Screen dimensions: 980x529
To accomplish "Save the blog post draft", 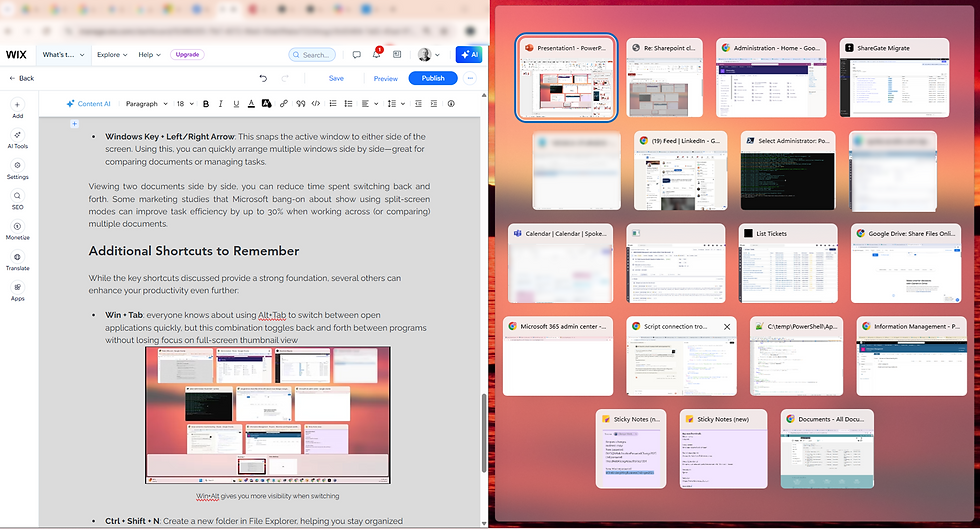I will [x=336, y=78].
